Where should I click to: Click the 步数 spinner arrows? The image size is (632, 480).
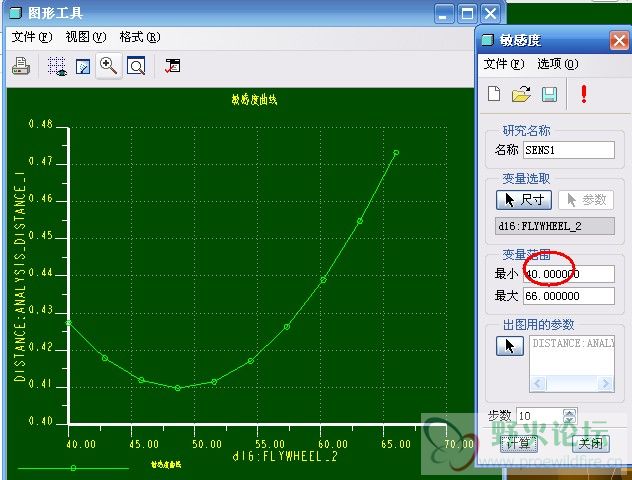570,414
